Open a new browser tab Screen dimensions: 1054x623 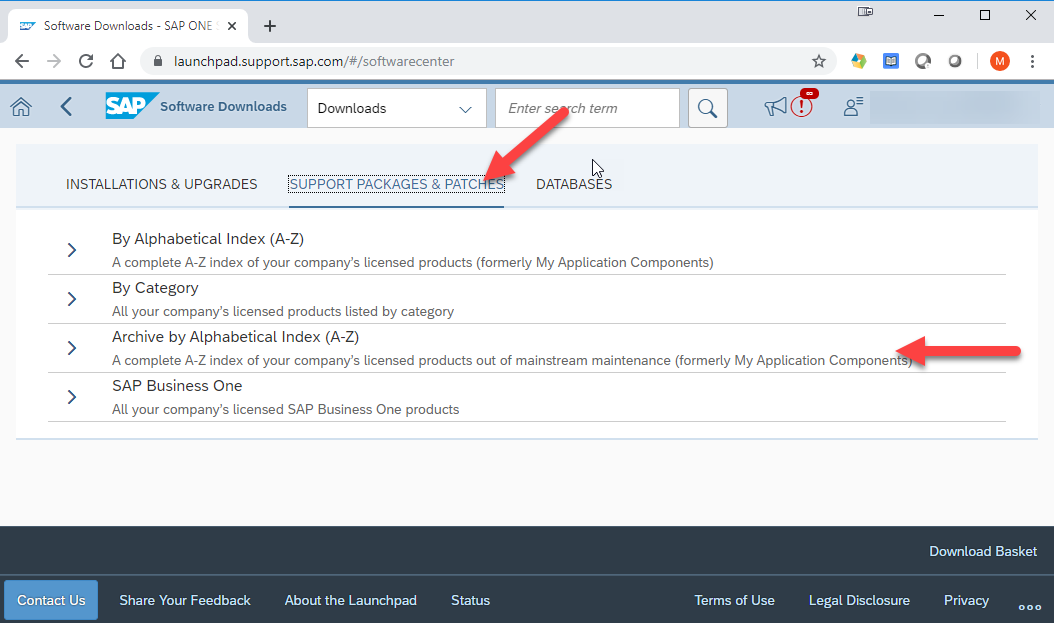click(x=270, y=26)
